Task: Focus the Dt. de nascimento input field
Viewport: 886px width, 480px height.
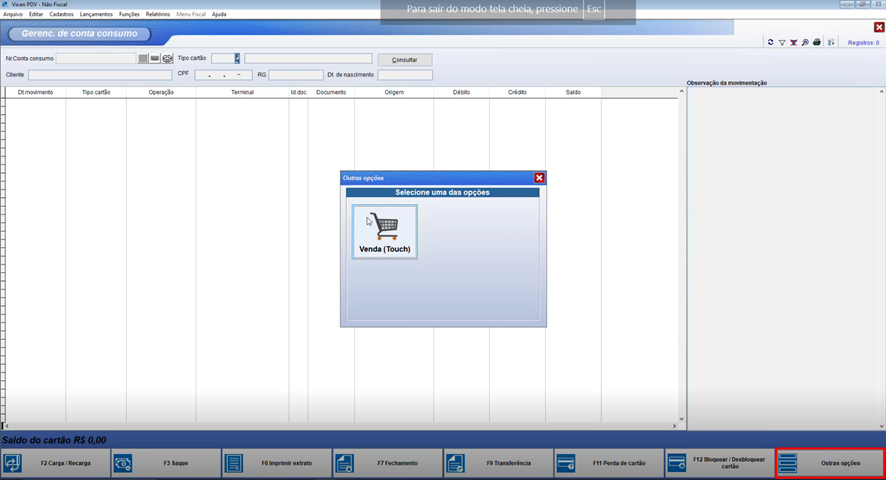Action: click(405, 75)
